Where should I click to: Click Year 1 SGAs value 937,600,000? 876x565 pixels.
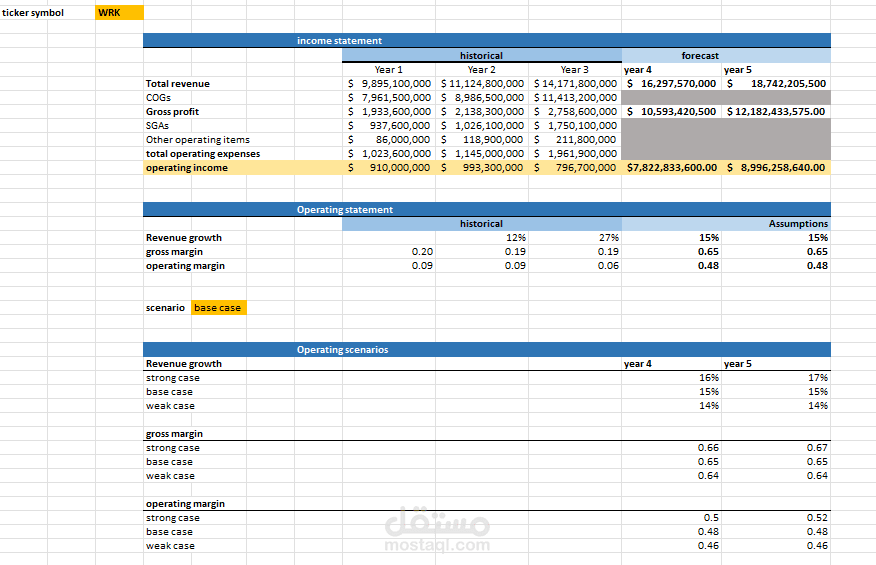(x=389, y=125)
